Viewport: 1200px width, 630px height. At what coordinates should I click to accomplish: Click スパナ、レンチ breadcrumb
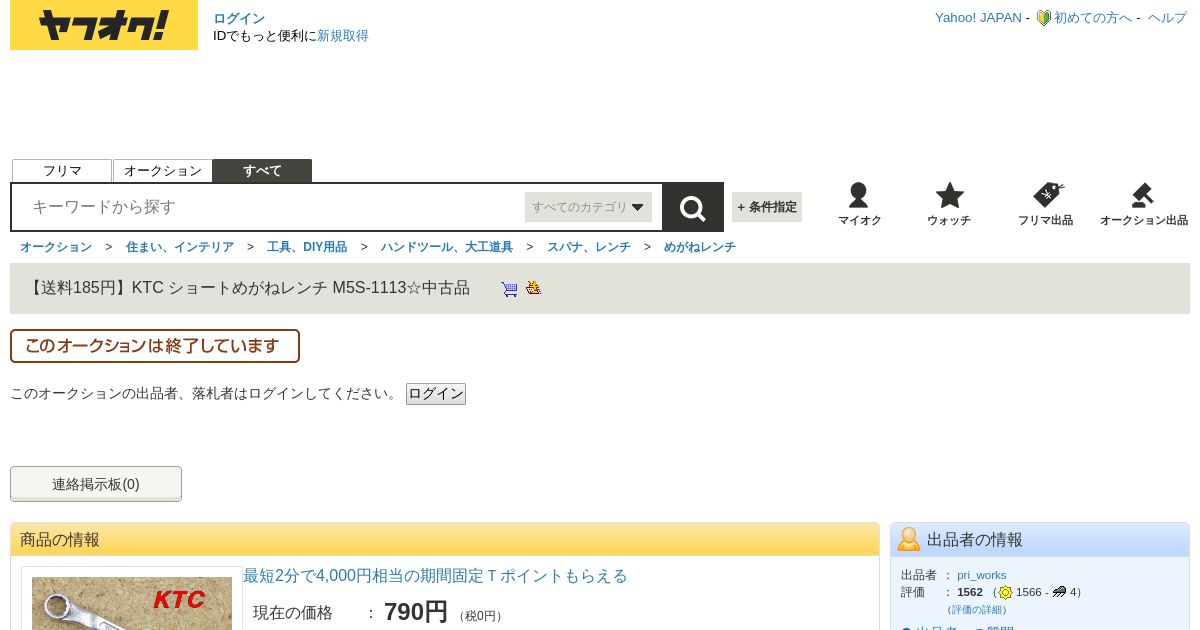pos(589,247)
